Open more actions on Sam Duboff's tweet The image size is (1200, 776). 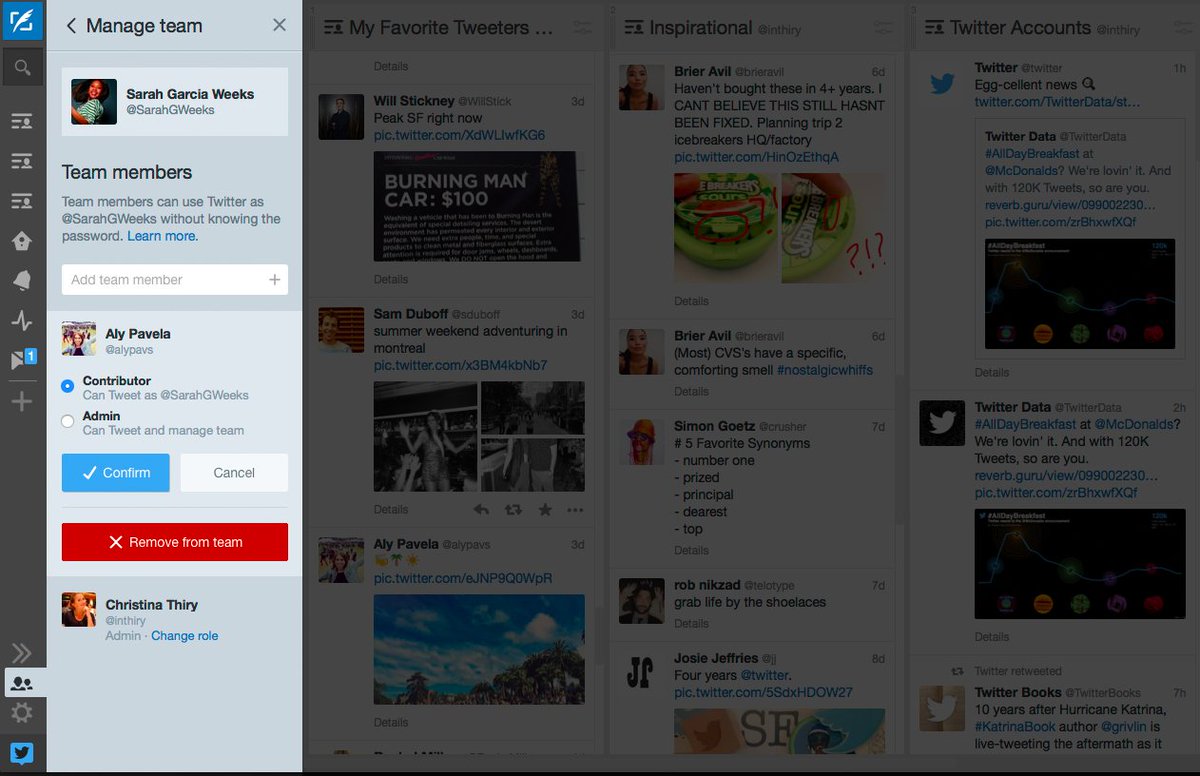575,510
